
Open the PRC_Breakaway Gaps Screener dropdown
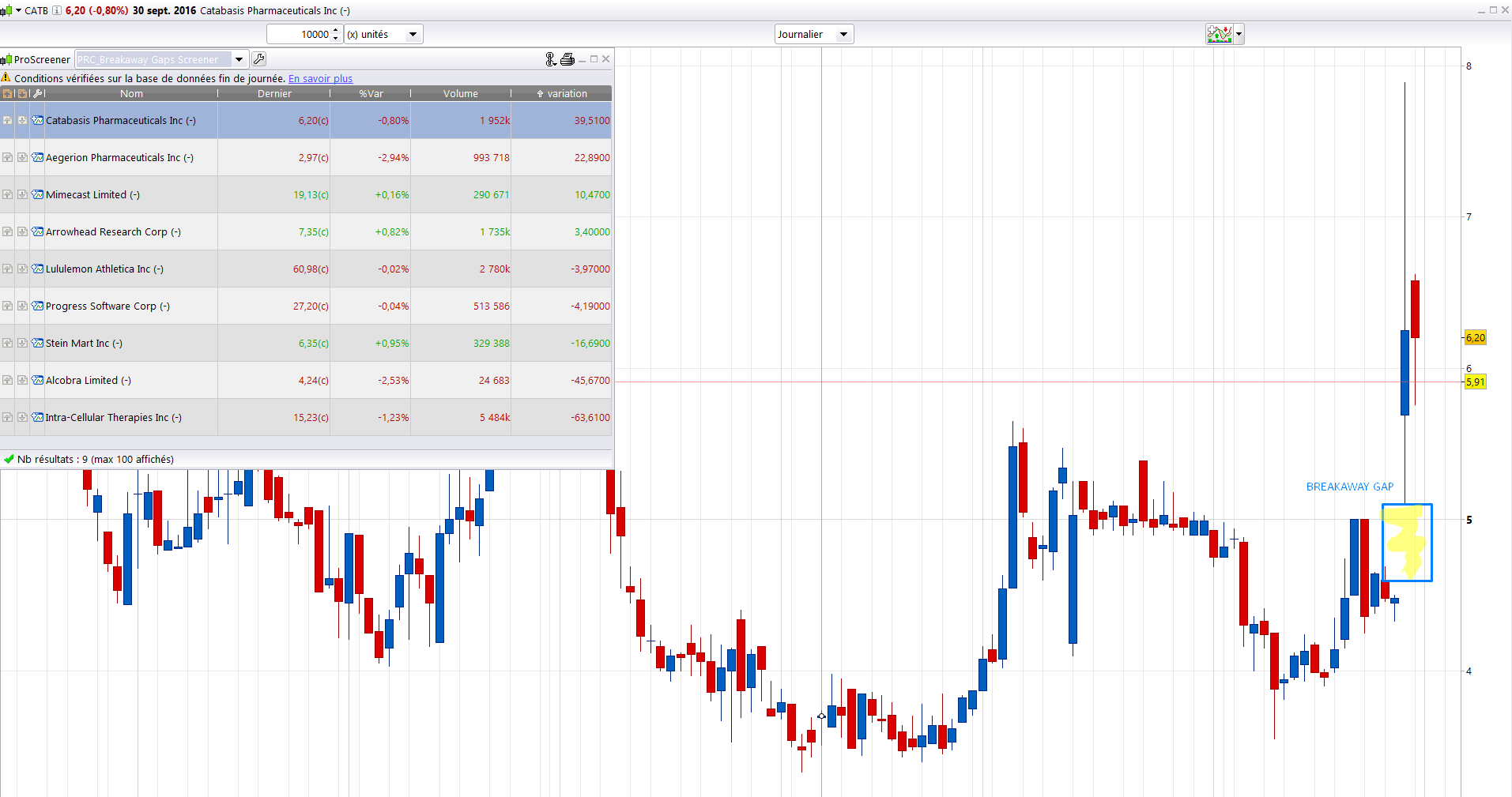click(161, 59)
